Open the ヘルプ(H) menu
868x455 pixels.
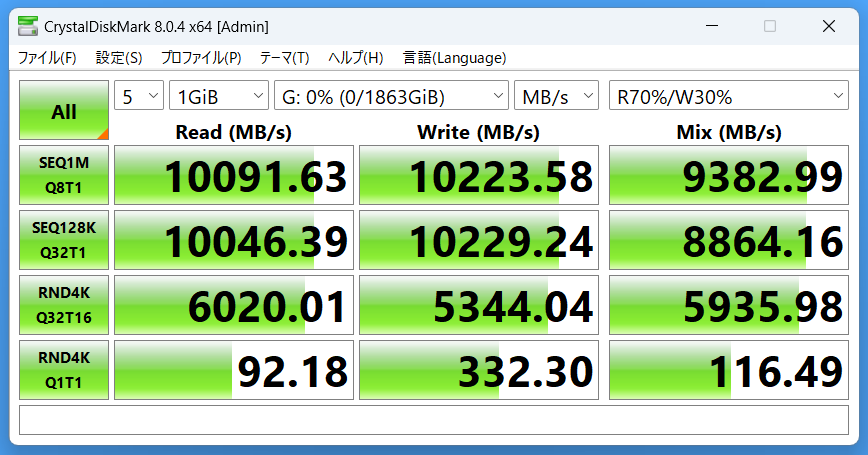[x=355, y=58]
